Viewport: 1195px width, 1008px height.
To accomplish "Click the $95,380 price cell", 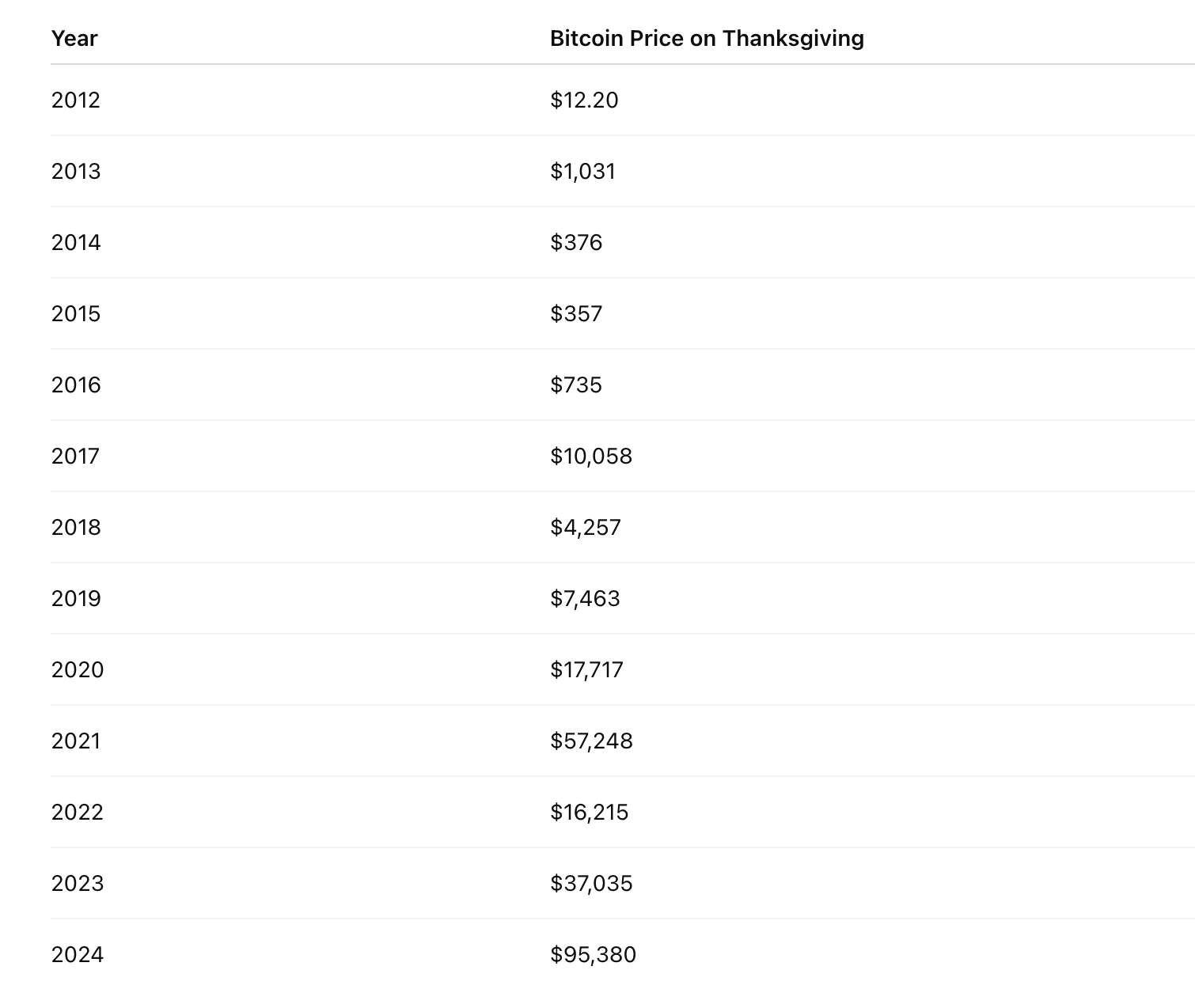I will coord(593,954).
